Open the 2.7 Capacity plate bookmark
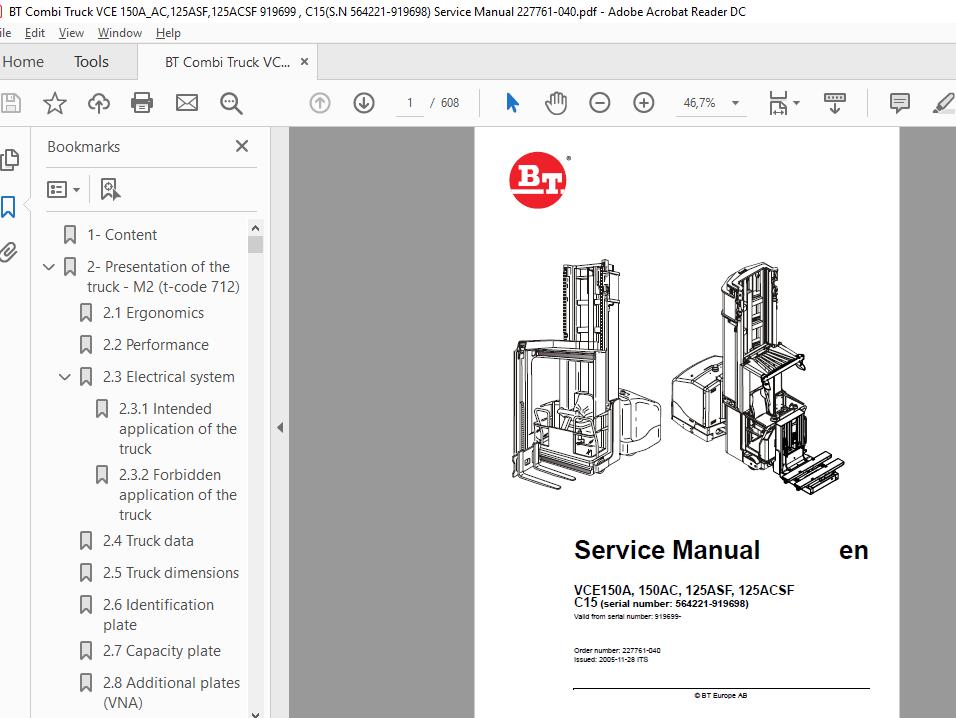The width and height of the screenshot is (956, 718). click(x=162, y=651)
